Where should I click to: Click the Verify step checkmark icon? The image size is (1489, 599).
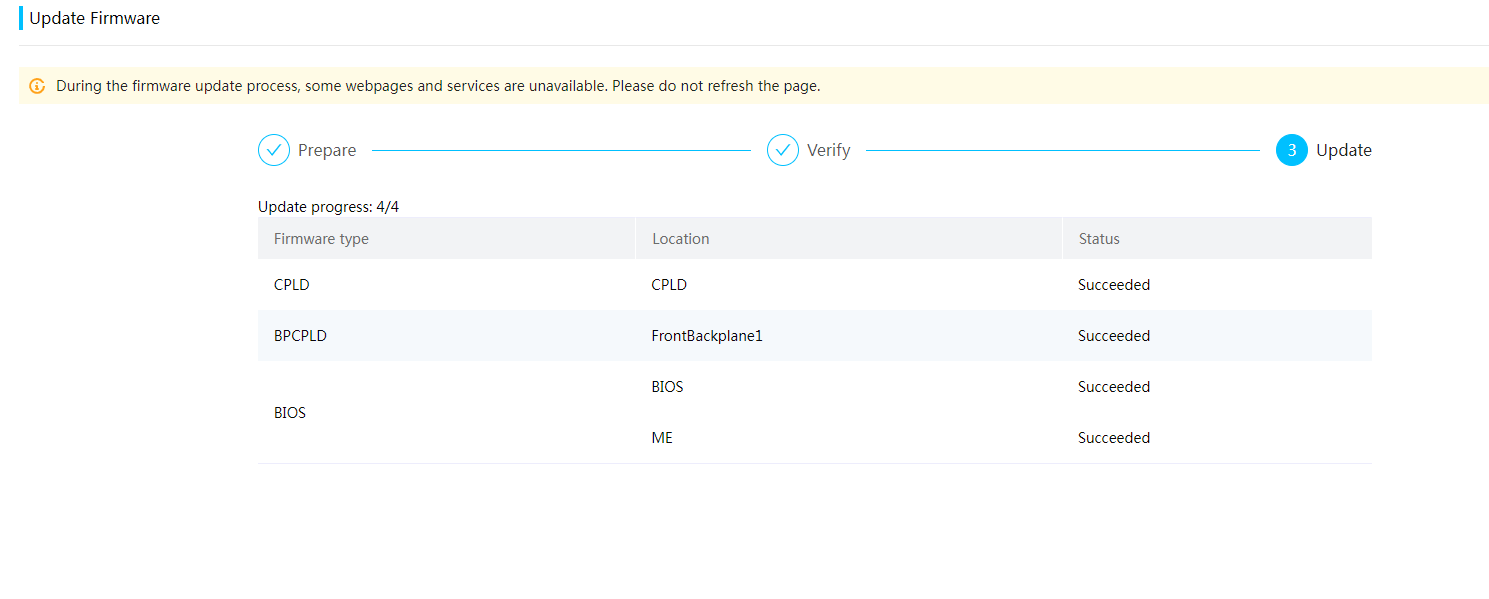tap(783, 150)
